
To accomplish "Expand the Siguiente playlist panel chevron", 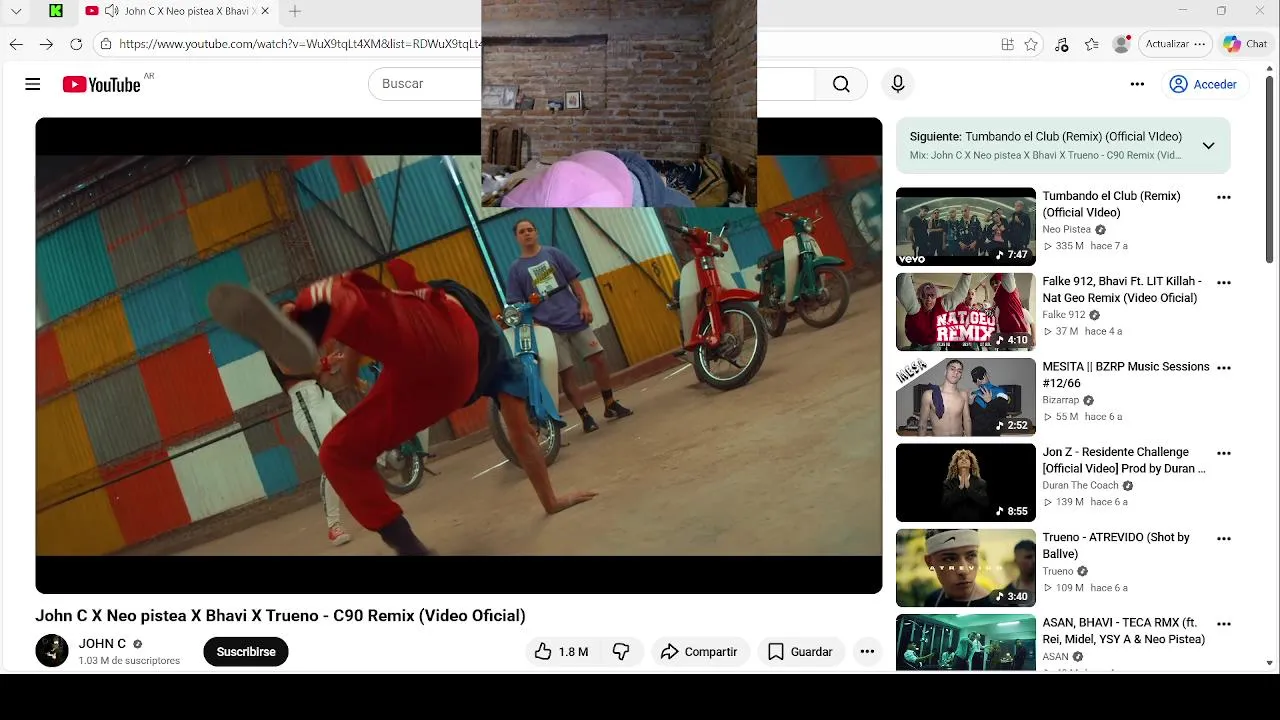I will pos(1208,146).
